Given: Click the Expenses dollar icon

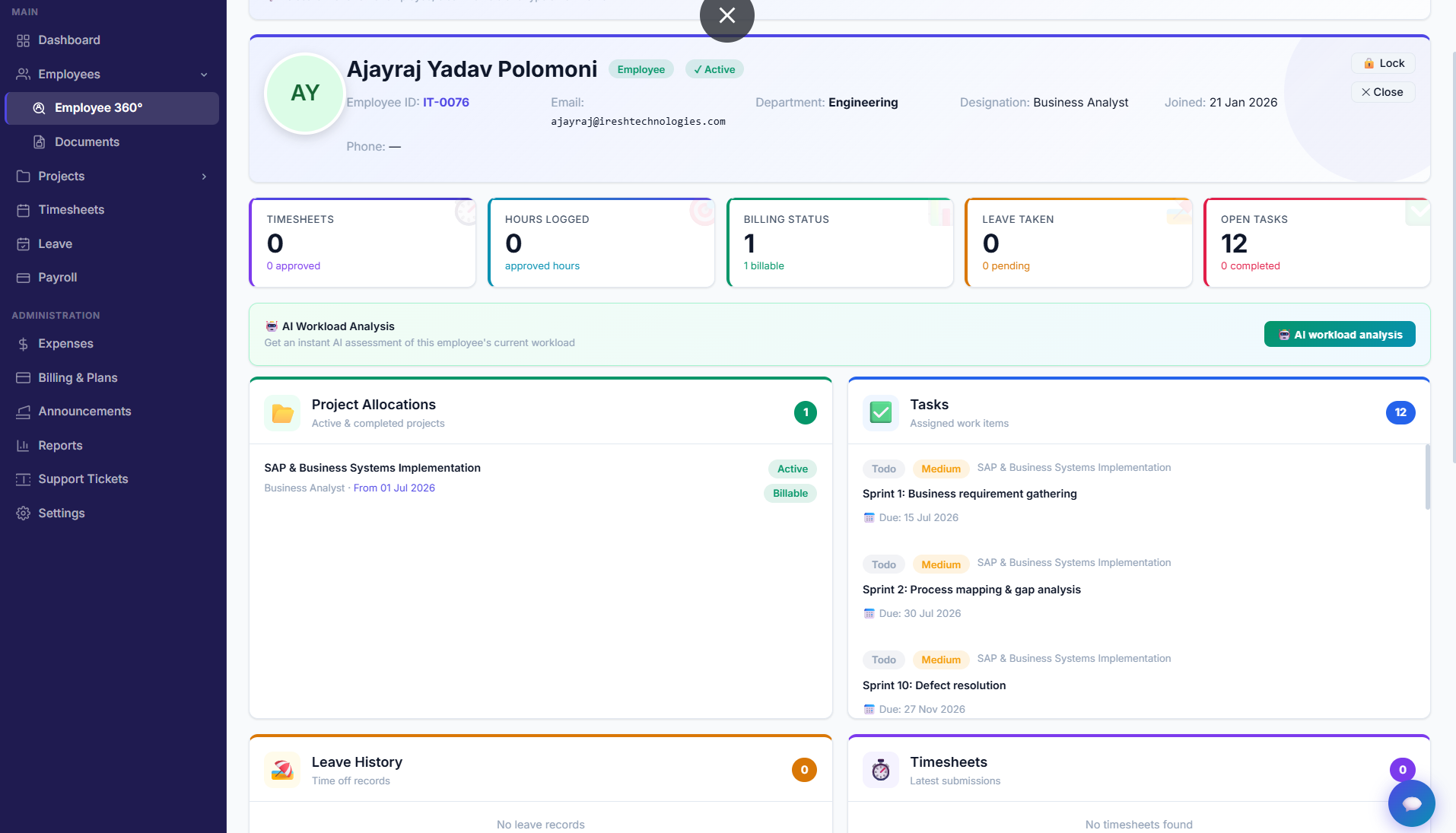Looking at the screenshot, I should tap(23, 344).
